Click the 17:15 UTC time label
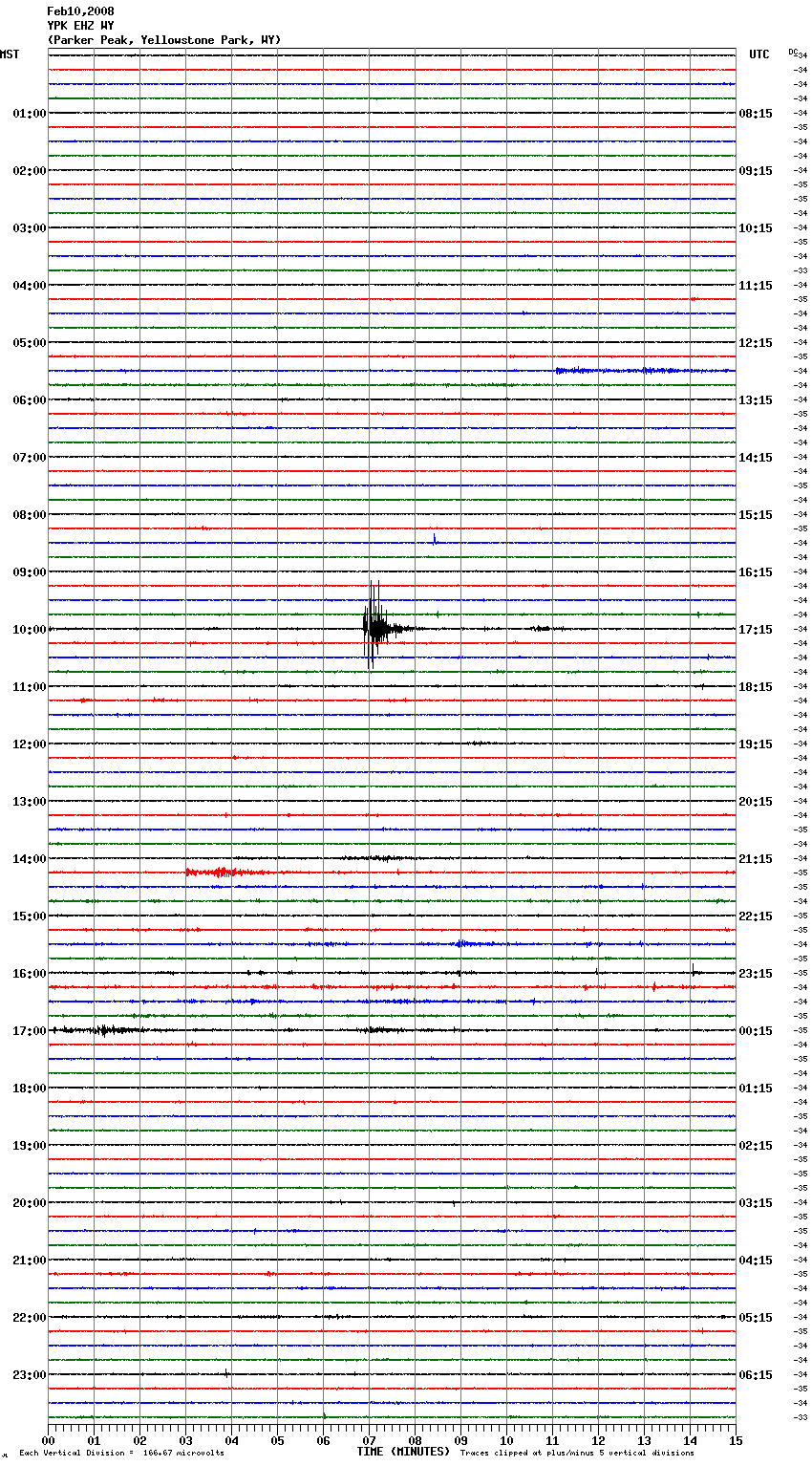The width and height of the screenshot is (812, 1466). click(756, 629)
